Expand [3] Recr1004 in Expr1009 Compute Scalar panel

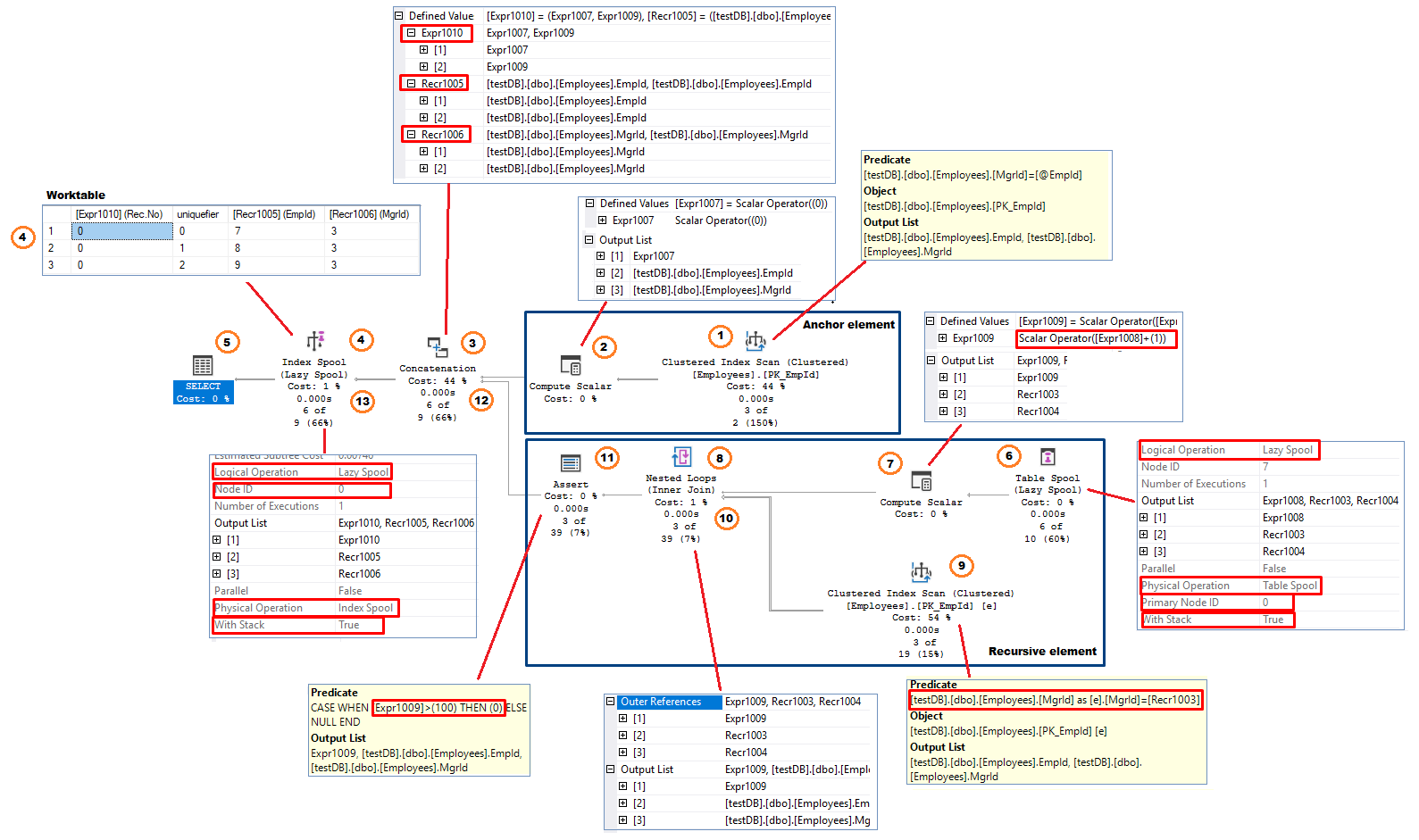tap(943, 412)
